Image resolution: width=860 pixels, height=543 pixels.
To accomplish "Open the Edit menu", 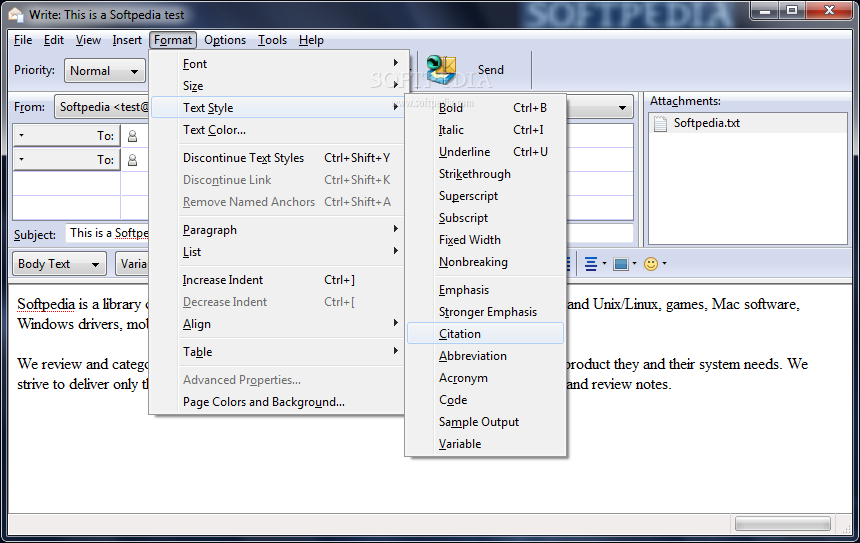I will pyautogui.click(x=54, y=40).
